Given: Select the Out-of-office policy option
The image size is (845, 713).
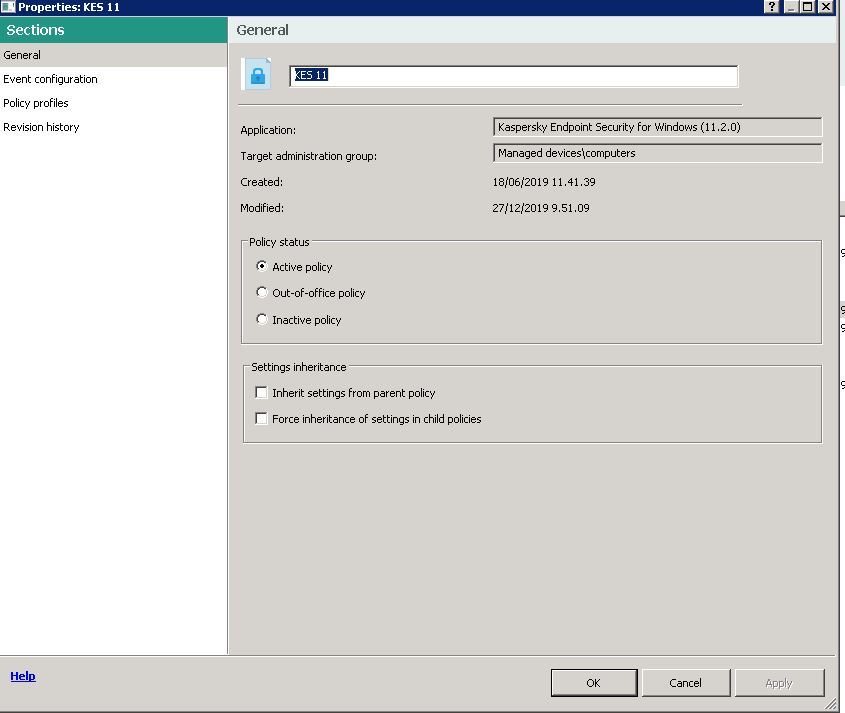Looking at the screenshot, I should click(262, 292).
